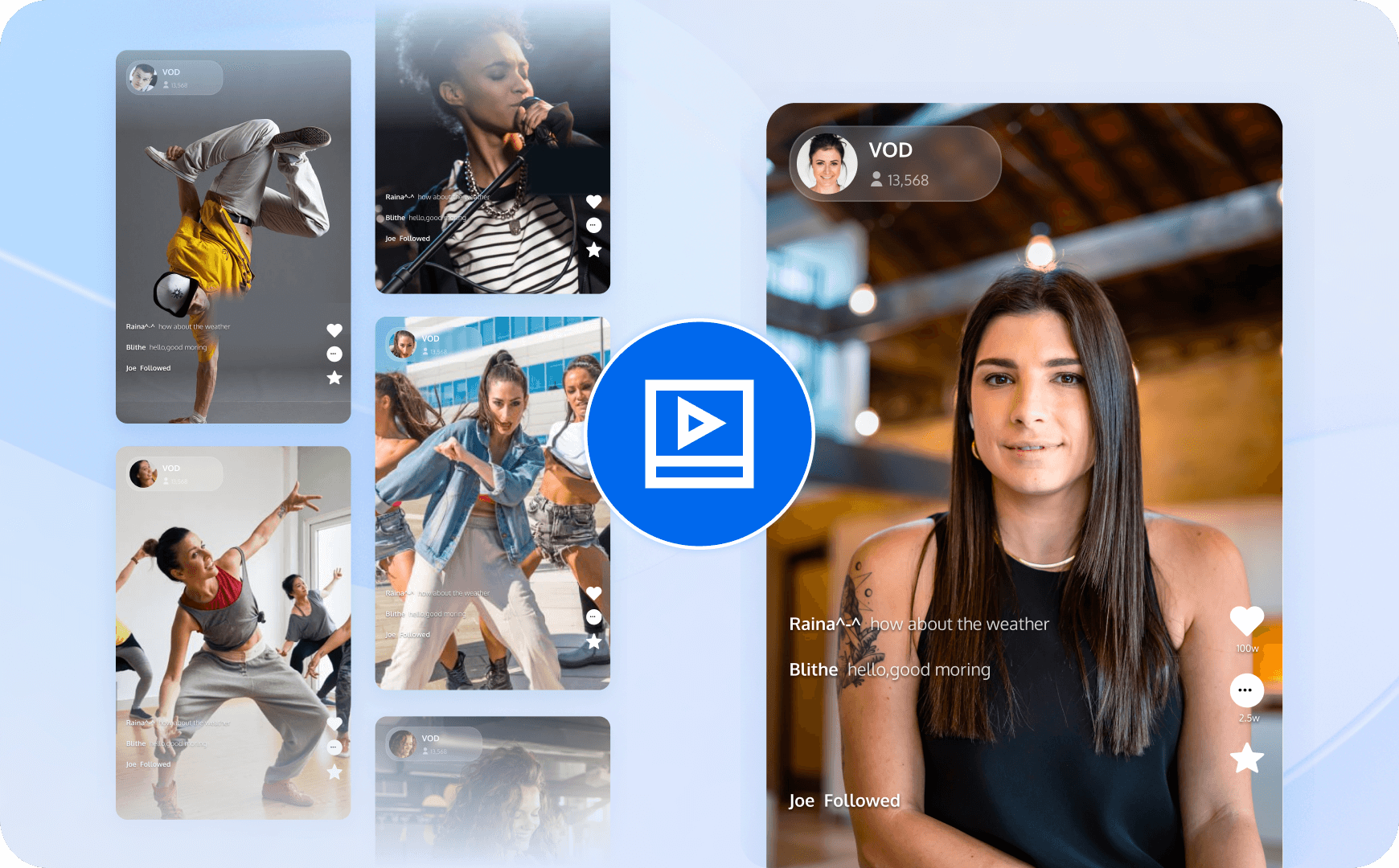
Task: Star the dance studio class video
Action: coord(334,772)
